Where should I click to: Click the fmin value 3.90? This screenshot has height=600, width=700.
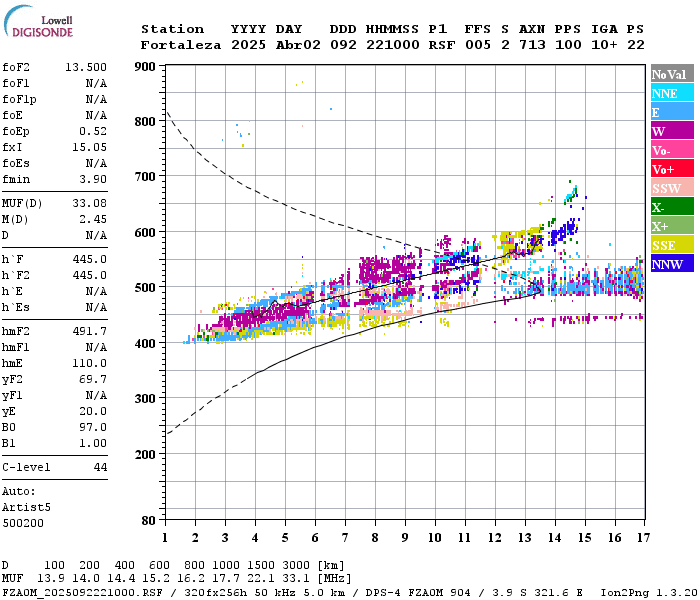coord(93,179)
